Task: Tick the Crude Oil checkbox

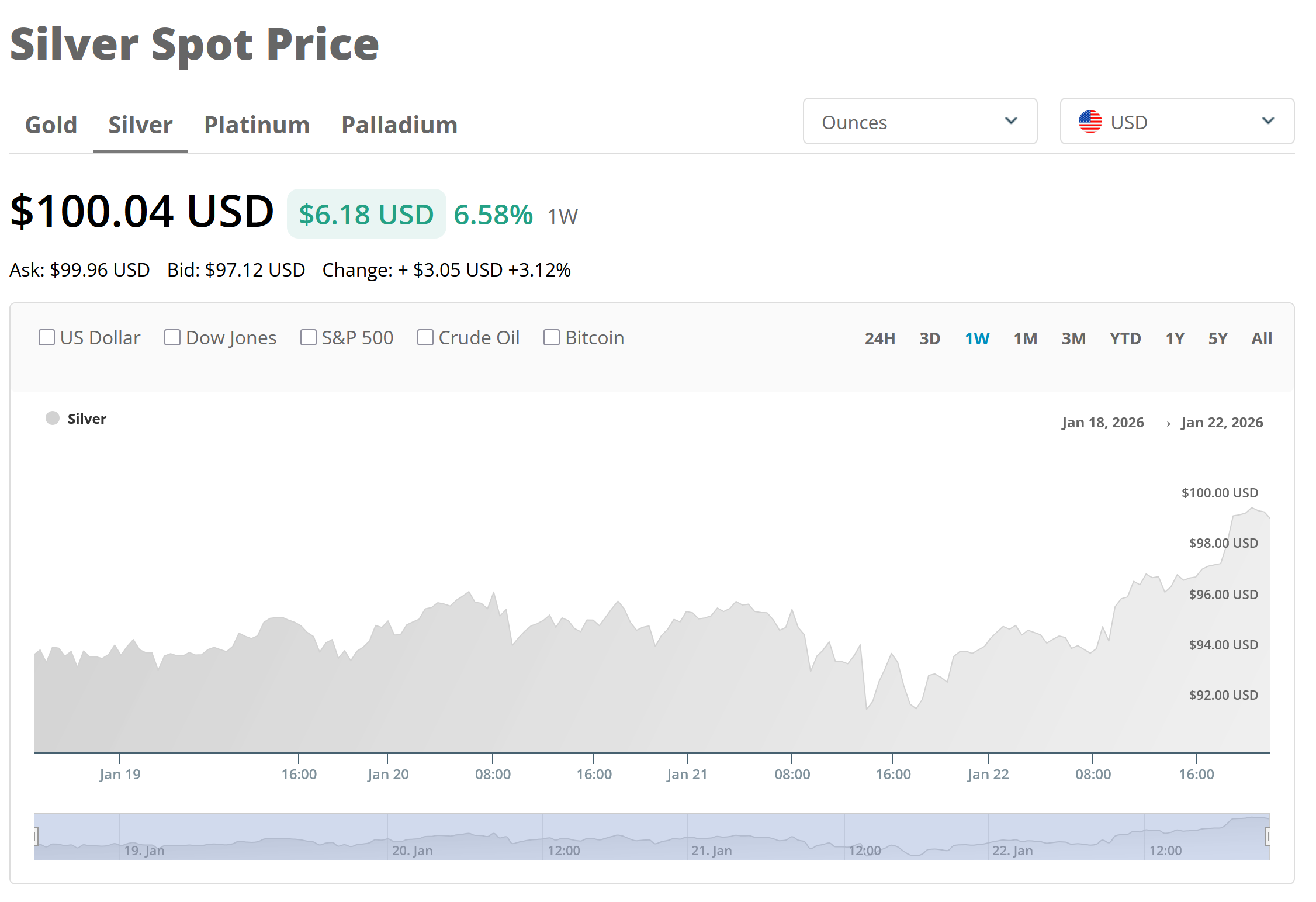Action: [x=425, y=337]
